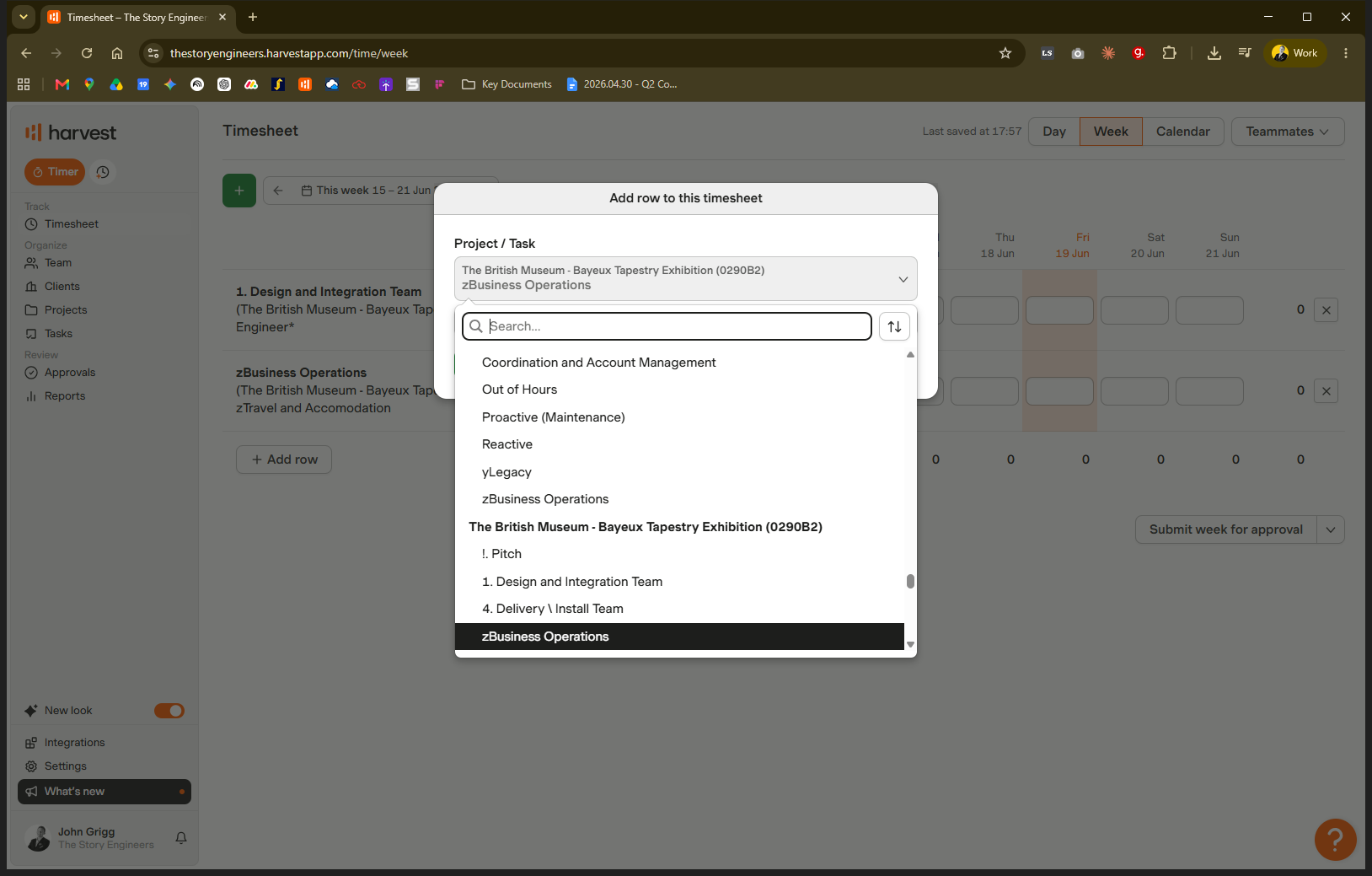Bookmark this page with star icon
The width and height of the screenshot is (1372, 876).
coord(1005,53)
